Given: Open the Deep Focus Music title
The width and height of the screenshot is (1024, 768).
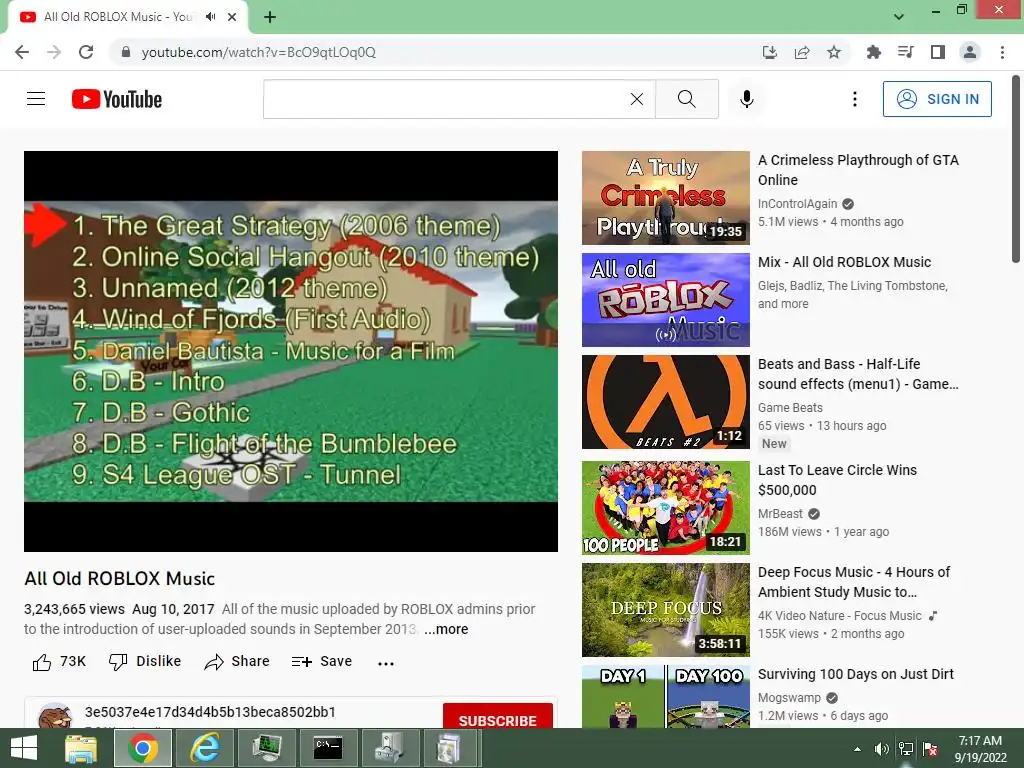Looking at the screenshot, I should (854, 582).
